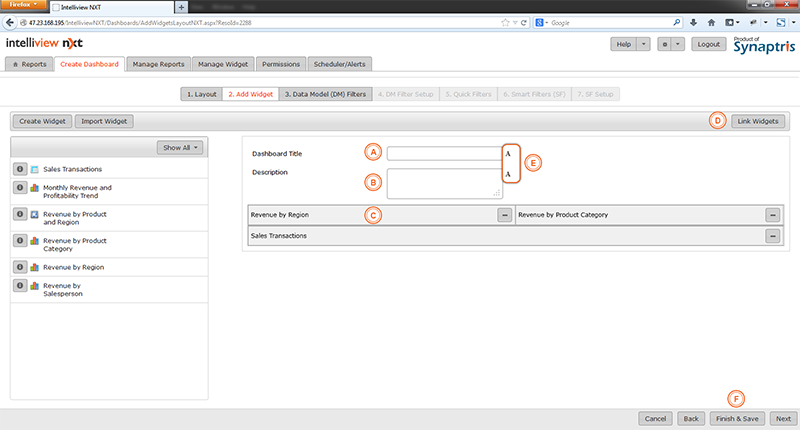Remove Revenue by Product Category from layout
Image resolution: width=800 pixels, height=430 pixels.
[772, 215]
